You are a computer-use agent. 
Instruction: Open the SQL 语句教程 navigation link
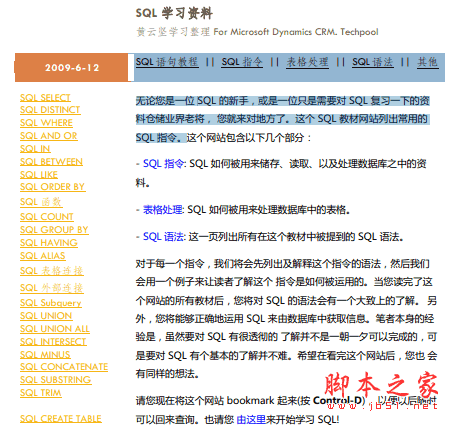pyautogui.click(x=167, y=62)
